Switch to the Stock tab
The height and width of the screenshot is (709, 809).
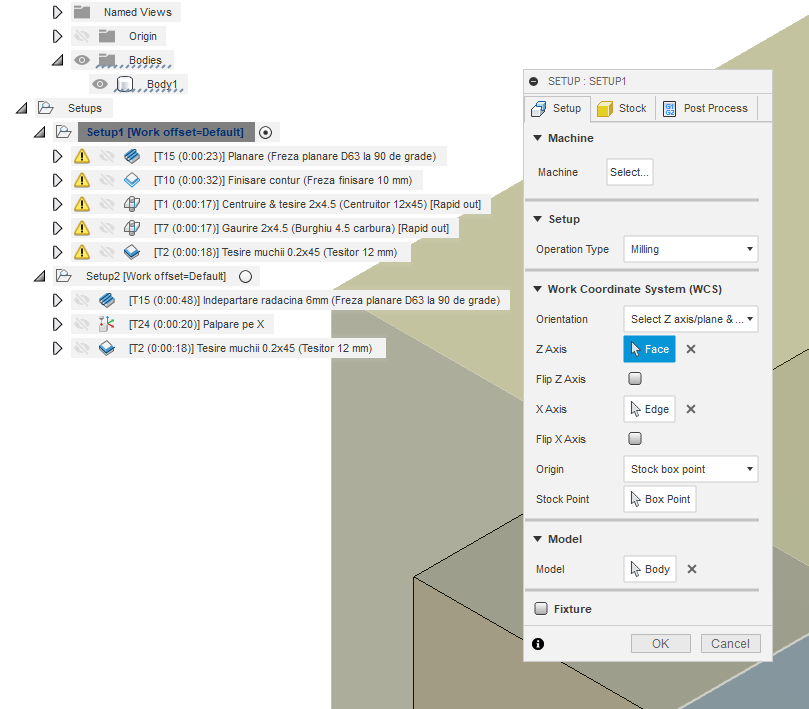pos(622,108)
